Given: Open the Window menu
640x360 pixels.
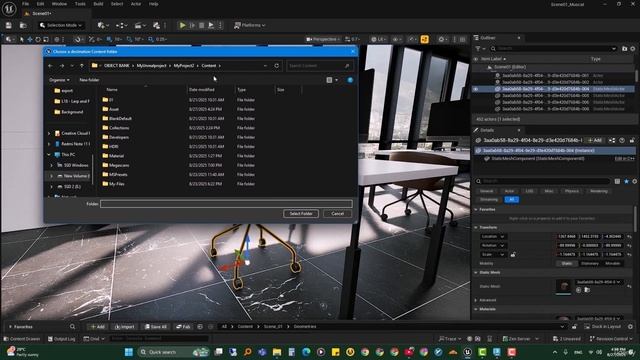Looking at the screenshot, I should (59, 4).
